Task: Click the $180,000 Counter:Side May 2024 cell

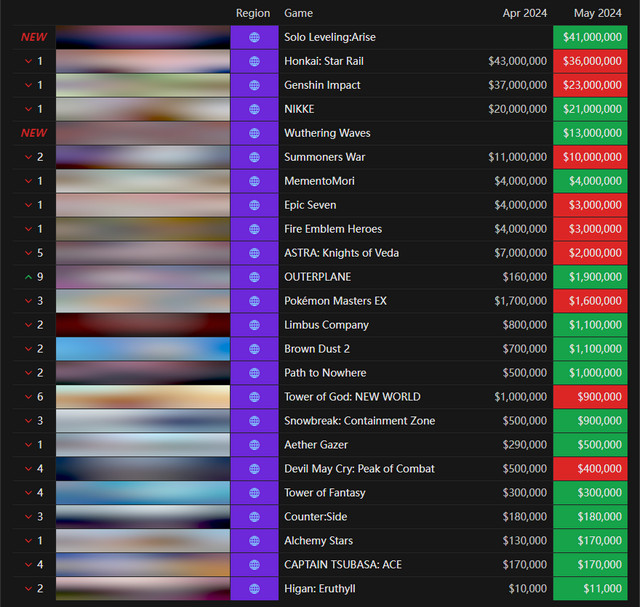Action: 590,517
